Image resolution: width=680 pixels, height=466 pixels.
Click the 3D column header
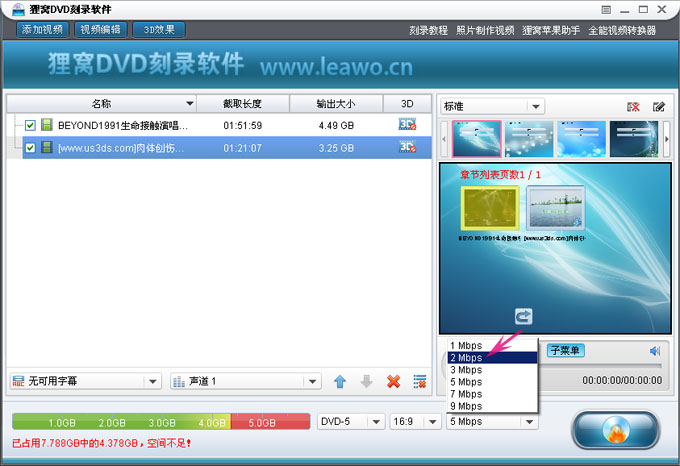[407, 104]
